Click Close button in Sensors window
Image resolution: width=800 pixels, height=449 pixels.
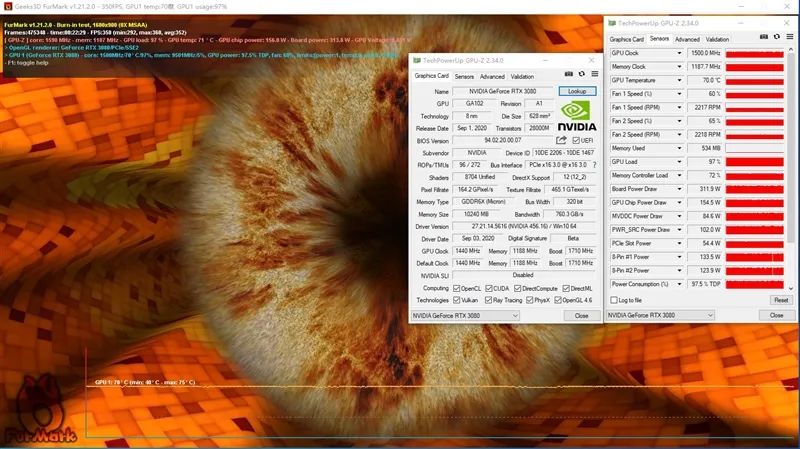click(x=777, y=315)
